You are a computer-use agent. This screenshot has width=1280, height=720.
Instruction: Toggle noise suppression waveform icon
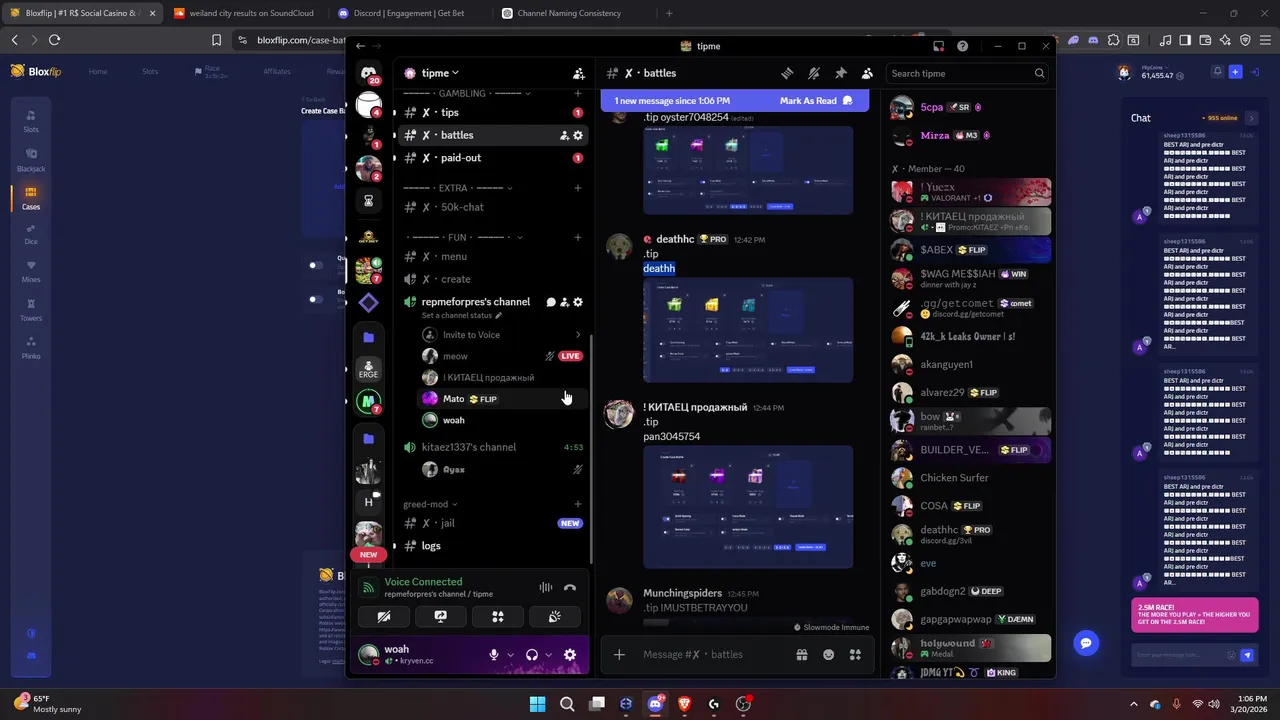point(546,588)
